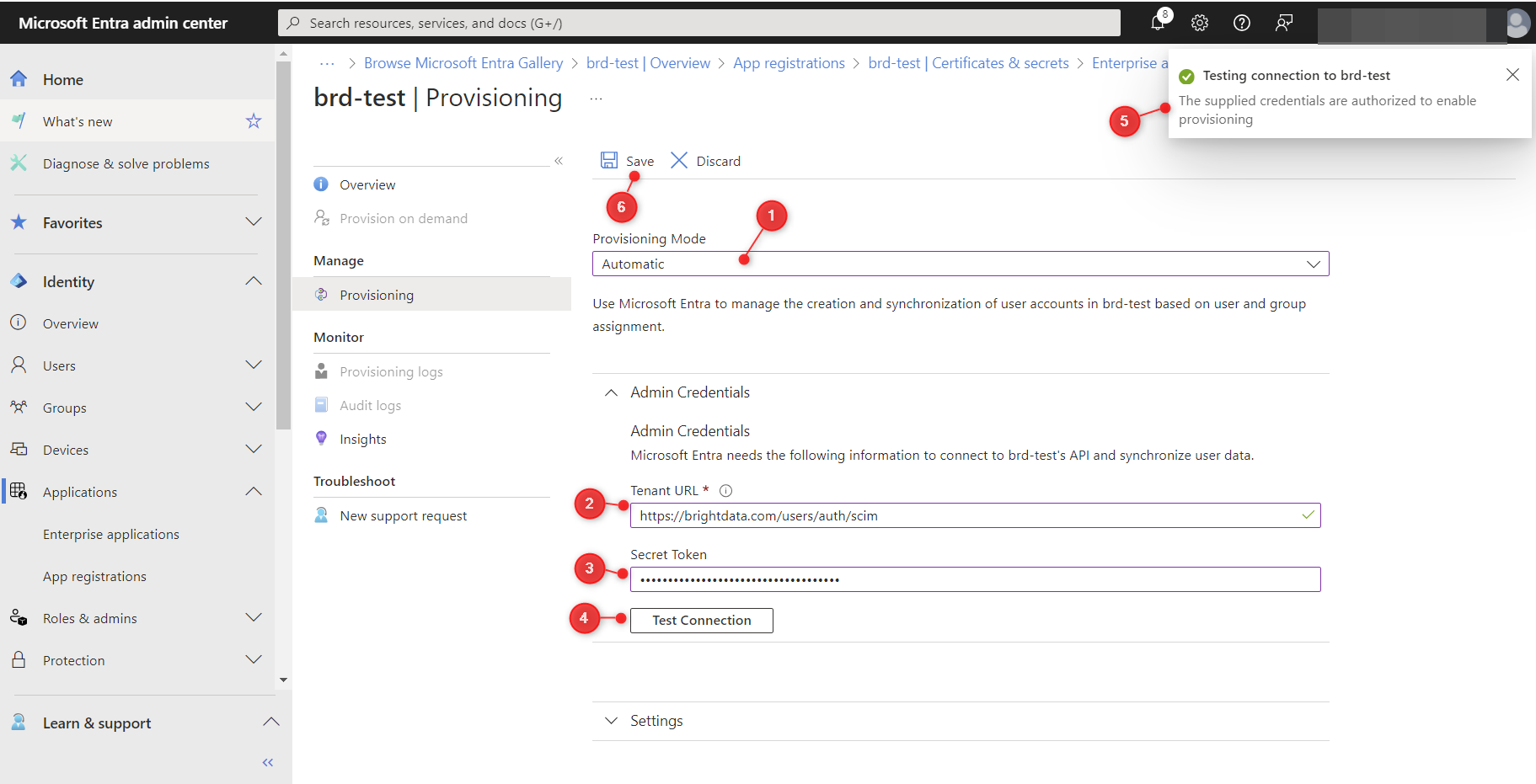Viewport: 1536px width, 784px height.
Task: Open Microsoft Entra admin center title
Action: (123, 23)
